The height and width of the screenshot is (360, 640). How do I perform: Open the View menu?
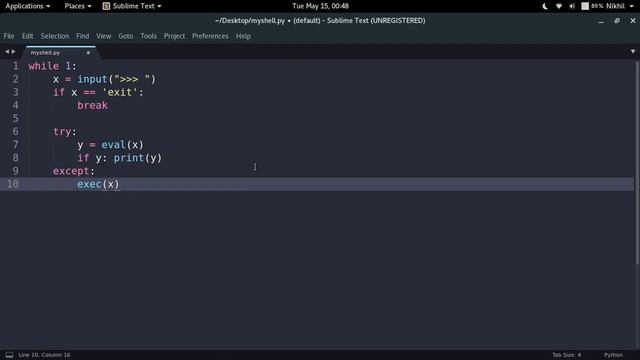[x=104, y=36]
